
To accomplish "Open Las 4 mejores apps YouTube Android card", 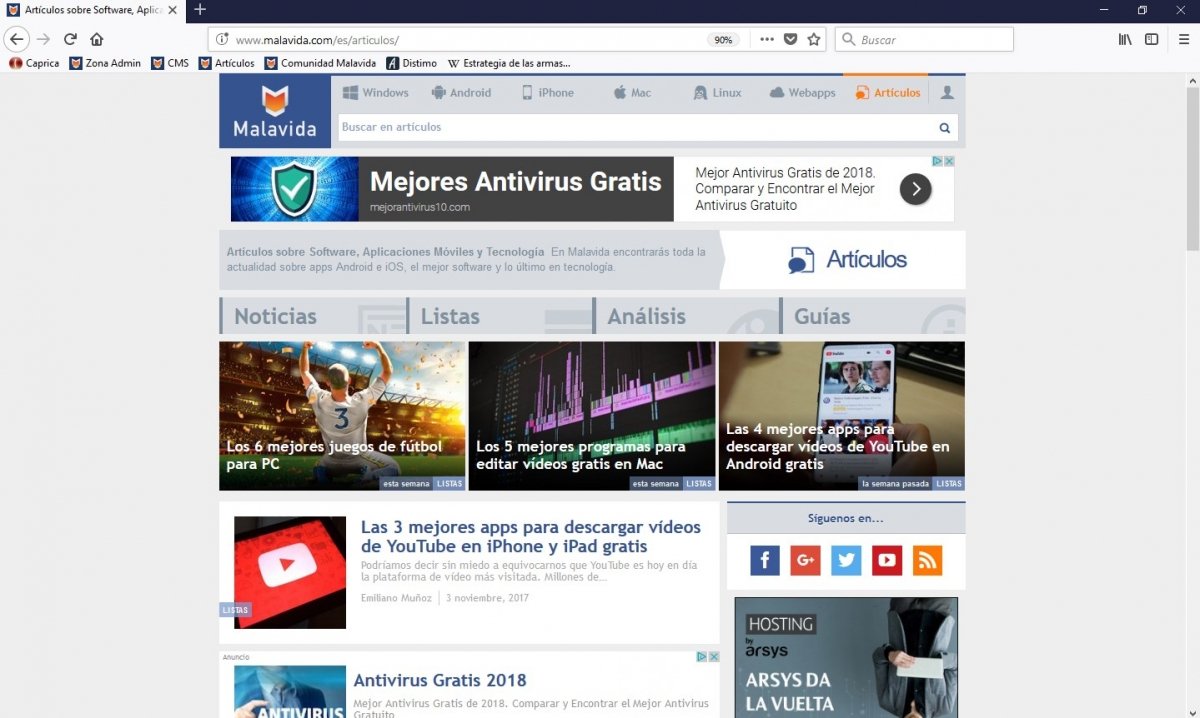I will point(842,416).
